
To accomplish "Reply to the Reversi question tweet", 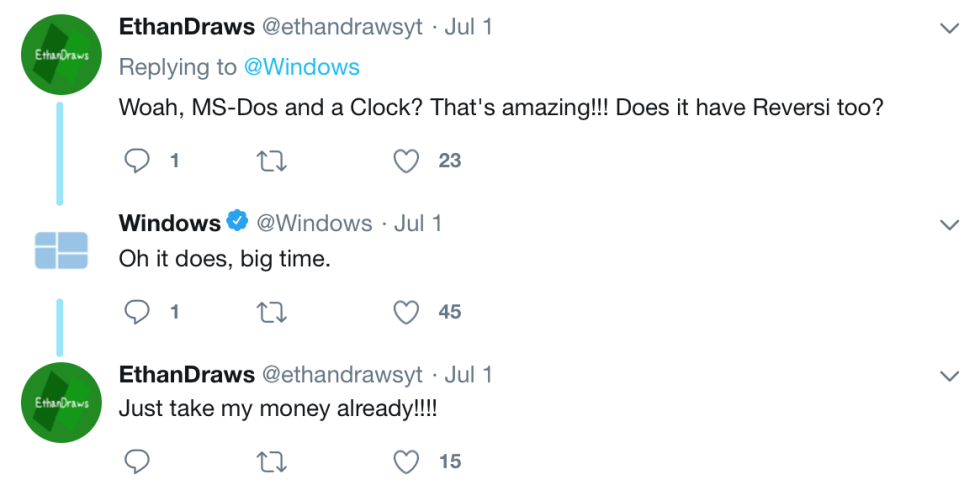I will (x=137, y=160).
